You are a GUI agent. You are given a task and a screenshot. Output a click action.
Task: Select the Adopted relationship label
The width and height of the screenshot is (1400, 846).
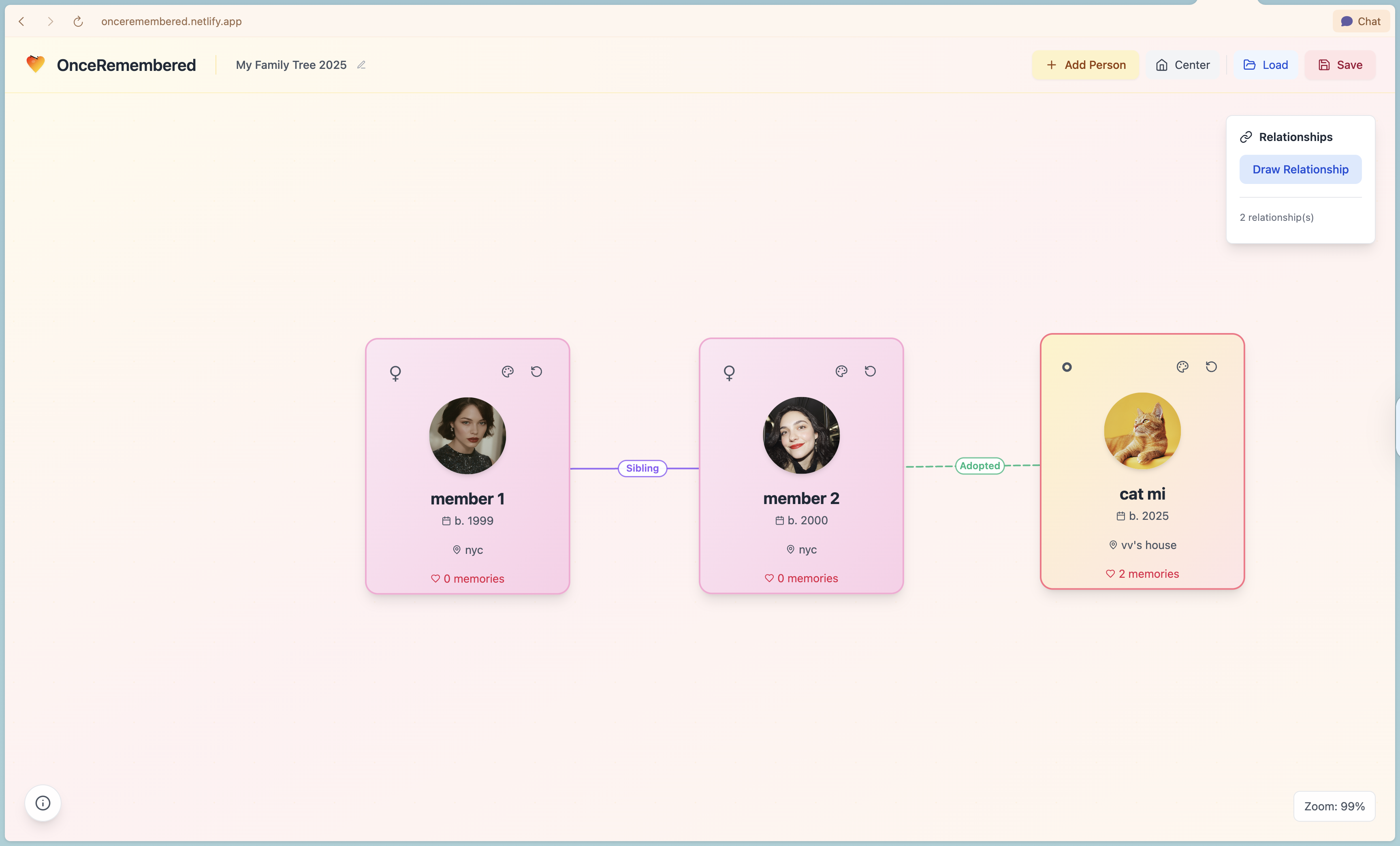coord(980,466)
